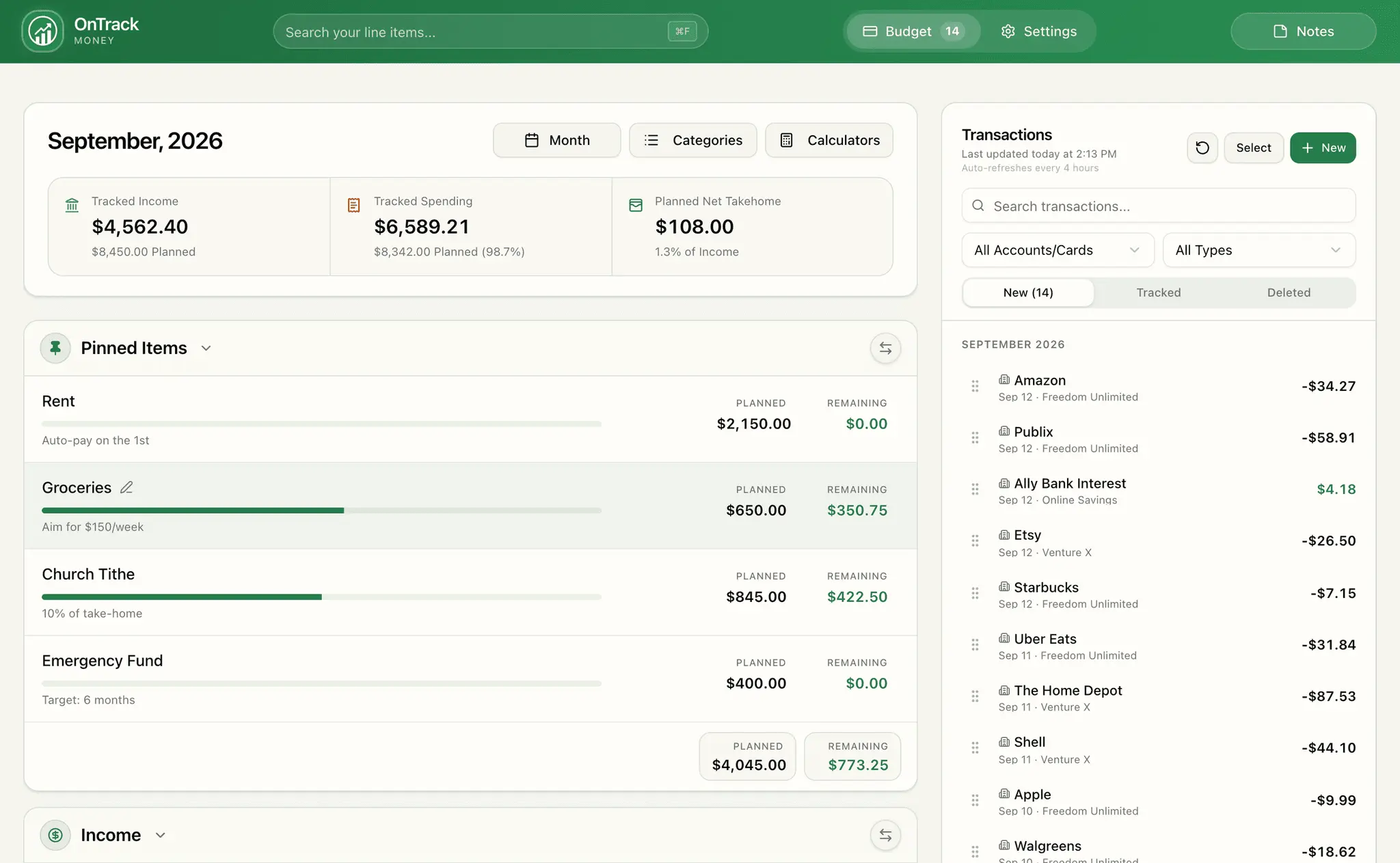Click the drag handle on Uber Eats transaction
The width and height of the screenshot is (1400, 863).
(975, 644)
